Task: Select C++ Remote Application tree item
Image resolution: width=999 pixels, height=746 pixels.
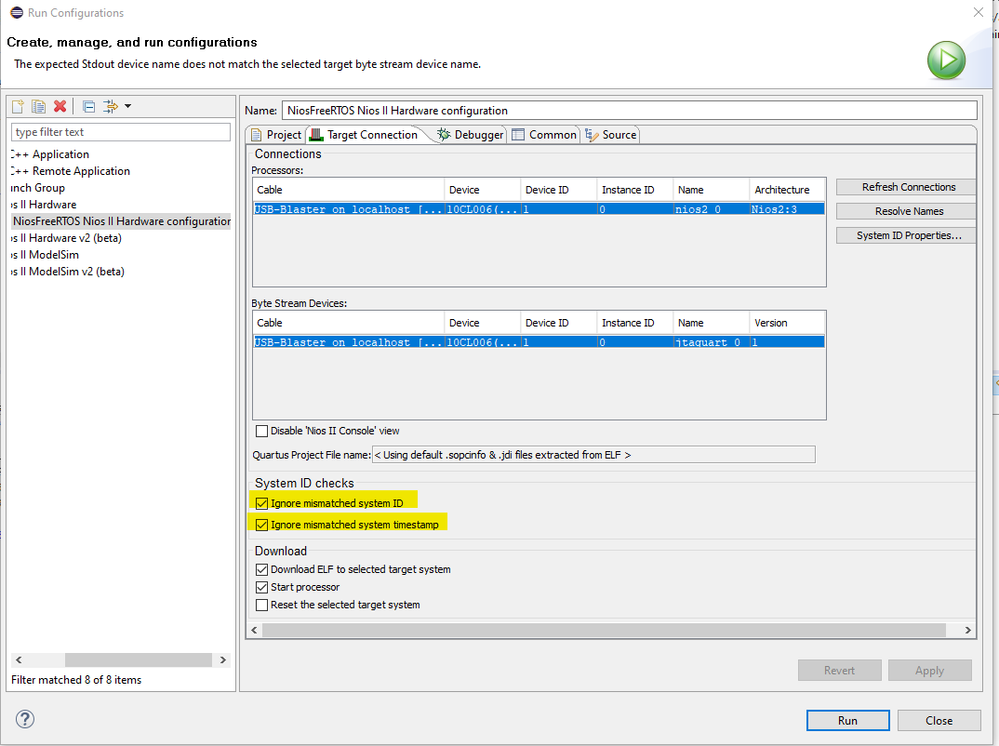Action: click(x=71, y=171)
